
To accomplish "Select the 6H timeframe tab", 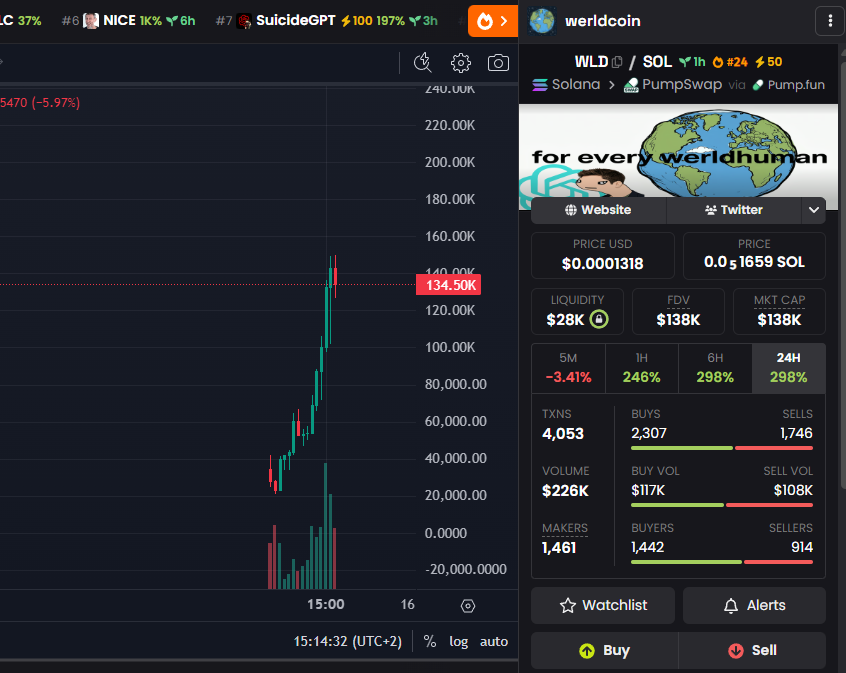I will tap(715, 368).
